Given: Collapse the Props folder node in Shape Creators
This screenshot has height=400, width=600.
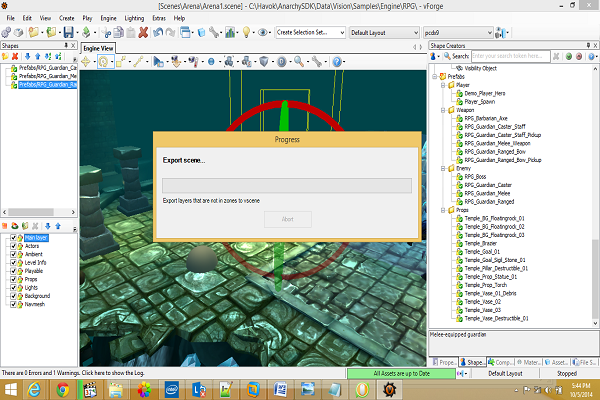Looking at the screenshot, I should coord(443,210).
